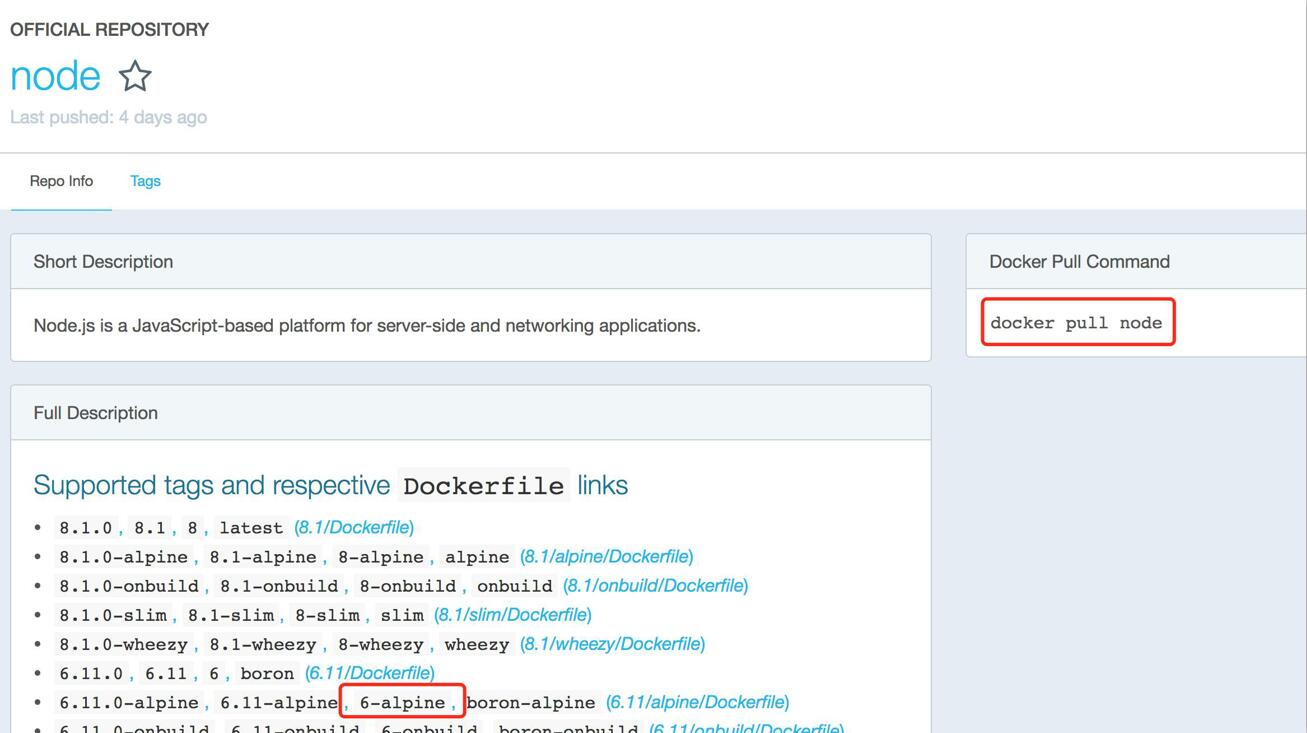Click the 6-alpine tag
The height and width of the screenshot is (733, 1307).
pos(402,703)
